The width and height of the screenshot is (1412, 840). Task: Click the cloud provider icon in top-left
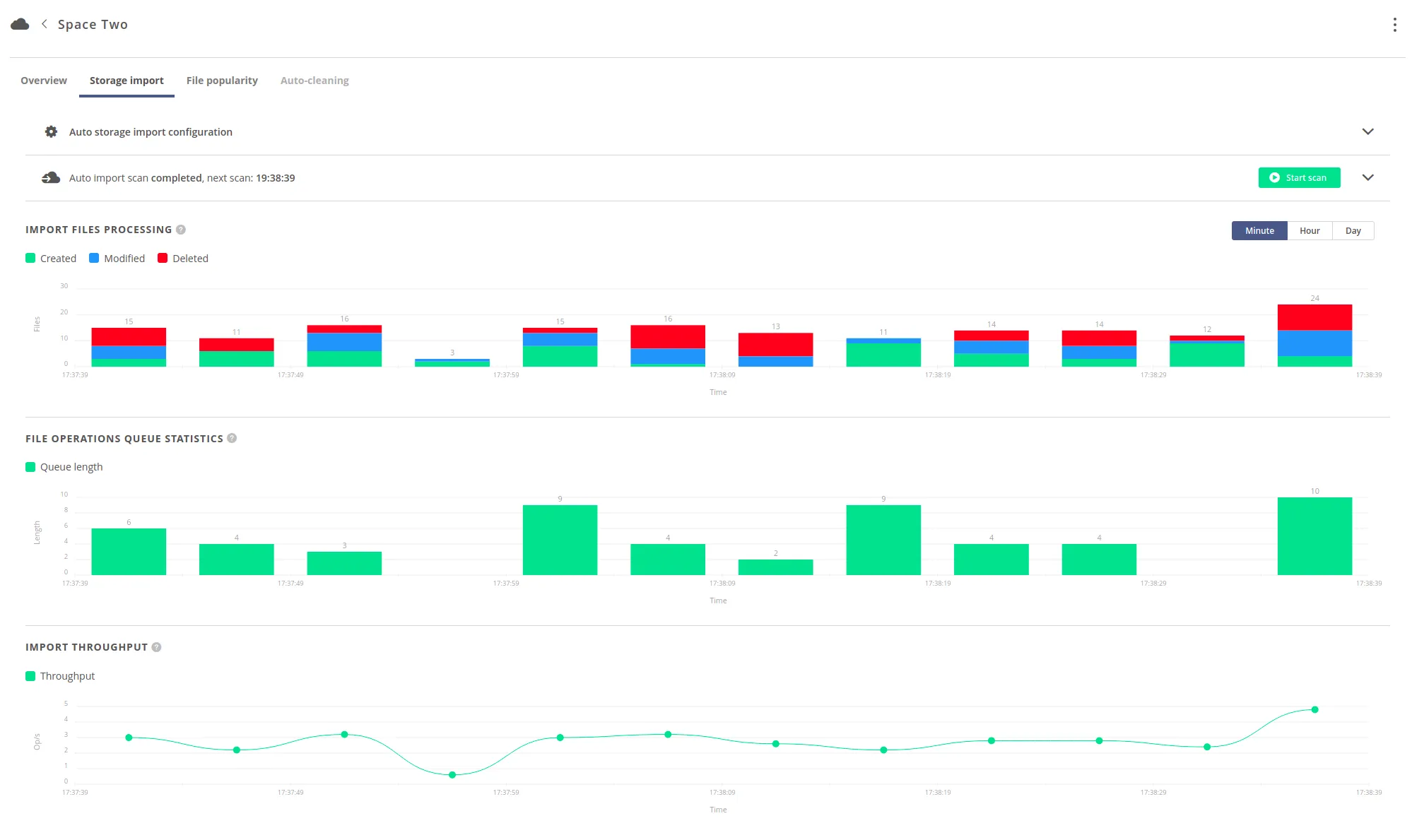tap(20, 23)
